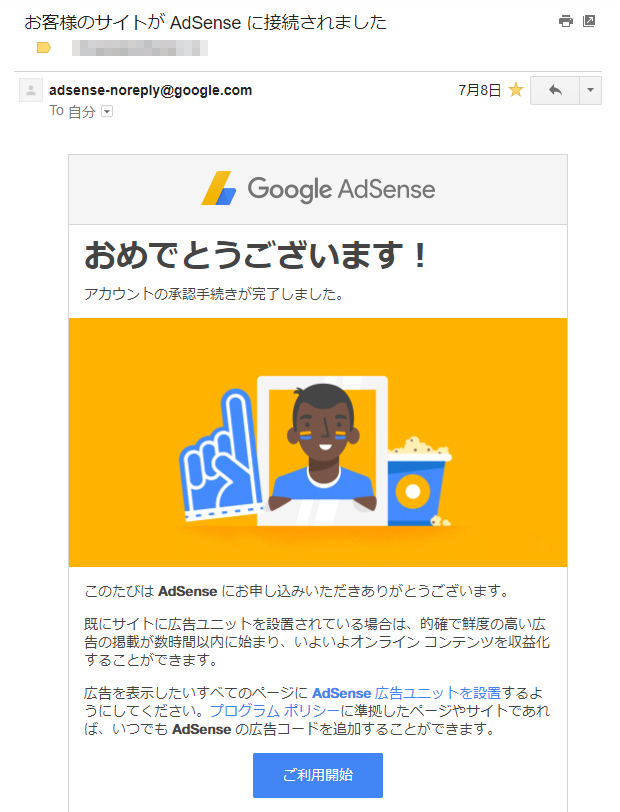This screenshot has width=620, height=812.
Task: Click the yellow label tag icon
Action: tap(44, 48)
